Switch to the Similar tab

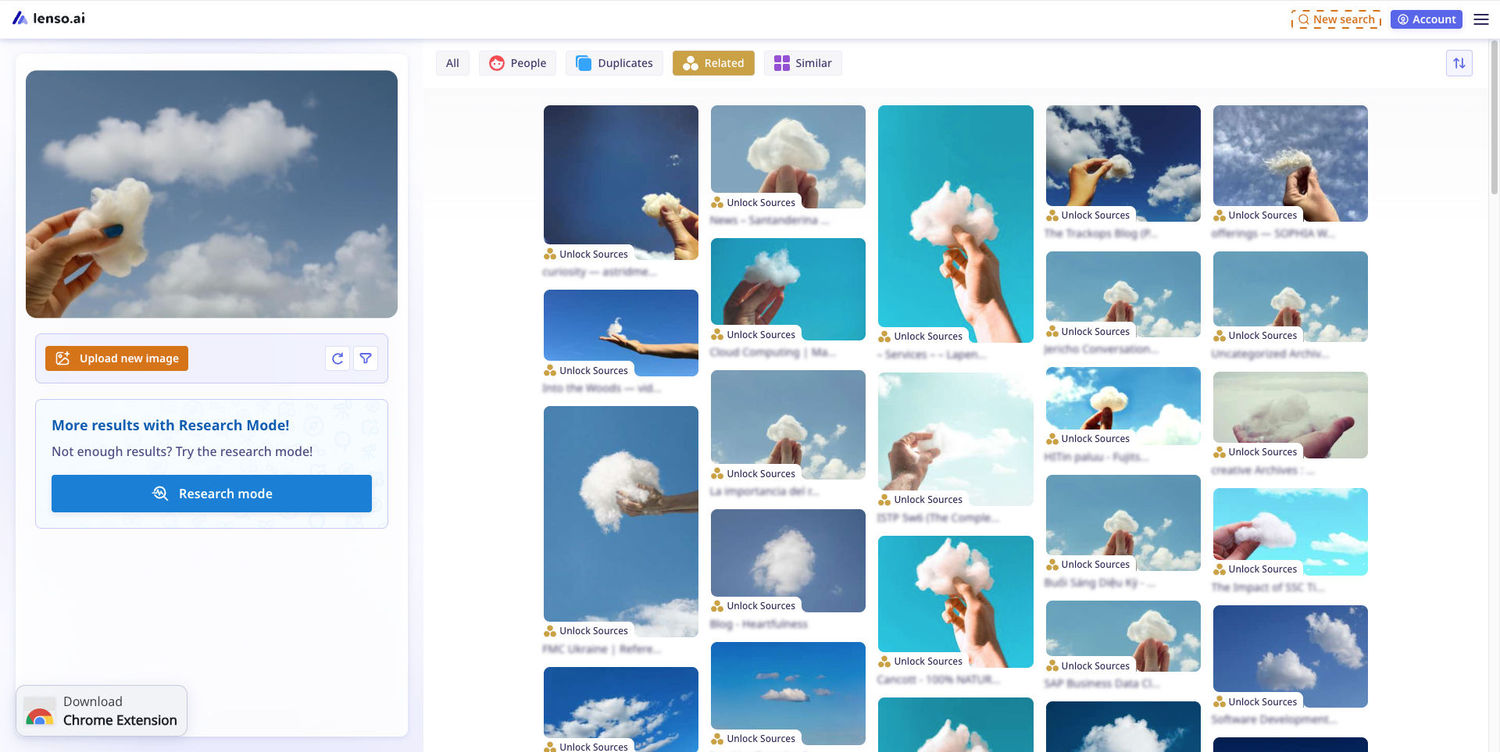click(x=803, y=63)
